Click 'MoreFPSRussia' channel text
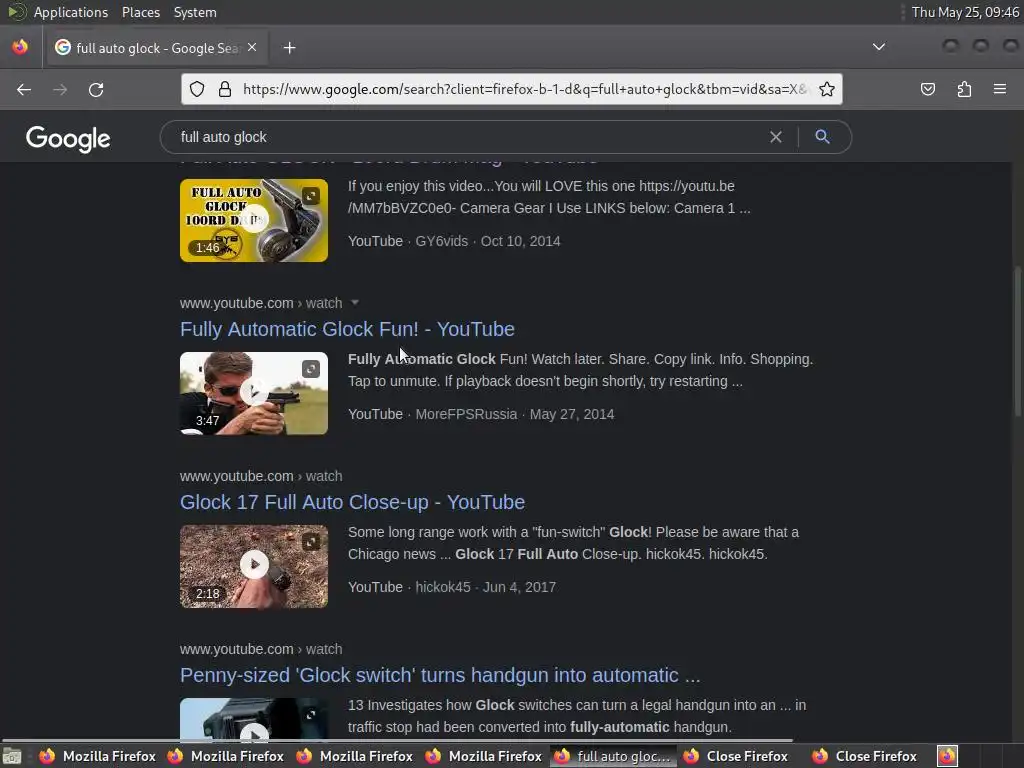 [466, 414]
